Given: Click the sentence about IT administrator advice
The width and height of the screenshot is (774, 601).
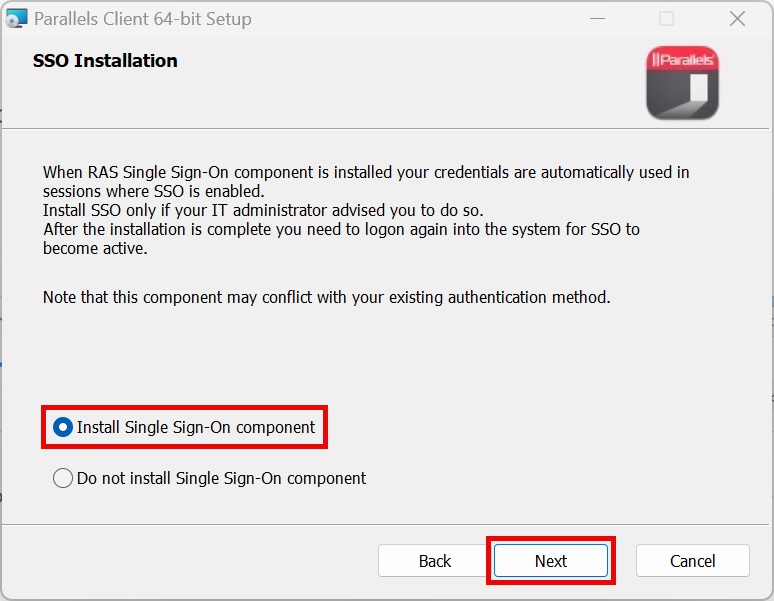Looking at the screenshot, I should (262, 210).
